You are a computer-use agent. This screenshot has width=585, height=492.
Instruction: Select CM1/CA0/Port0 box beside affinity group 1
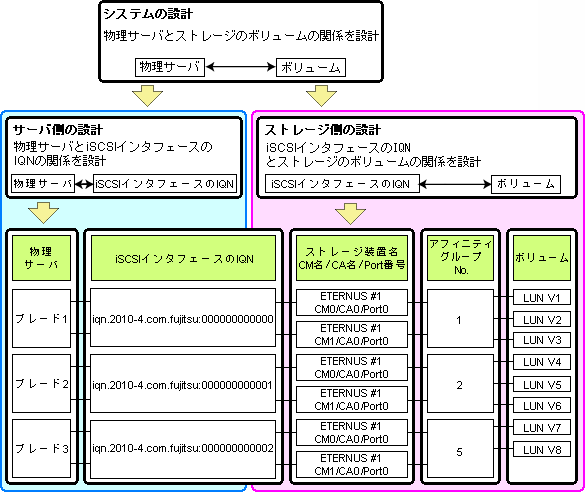pos(352,335)
